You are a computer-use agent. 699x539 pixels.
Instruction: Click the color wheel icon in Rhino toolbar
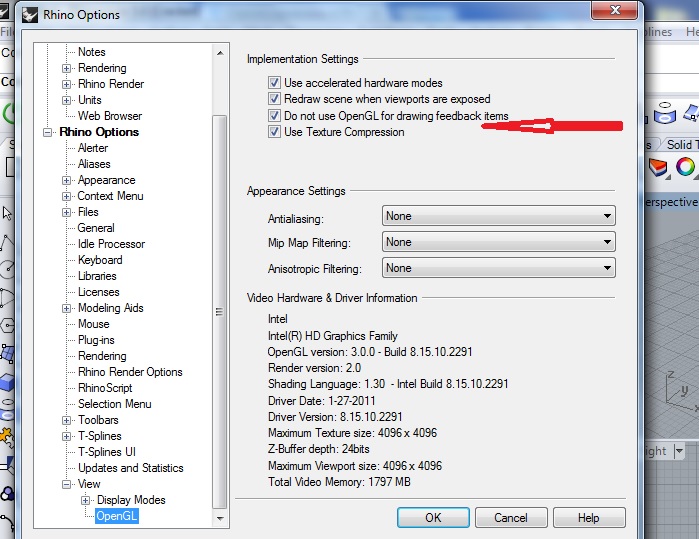(x=685, y=167)
